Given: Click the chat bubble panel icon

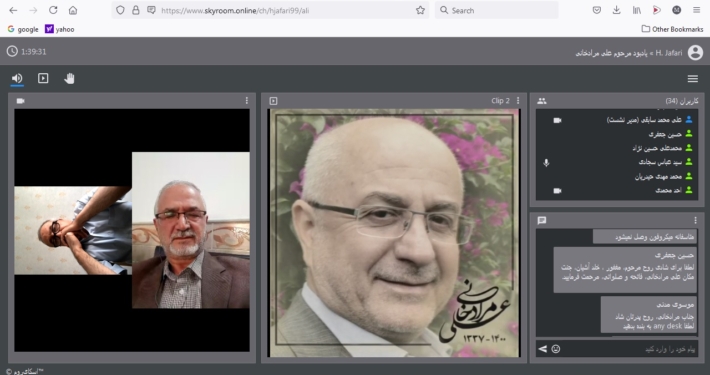Looking at the screenshot, I should coord(542,221).
